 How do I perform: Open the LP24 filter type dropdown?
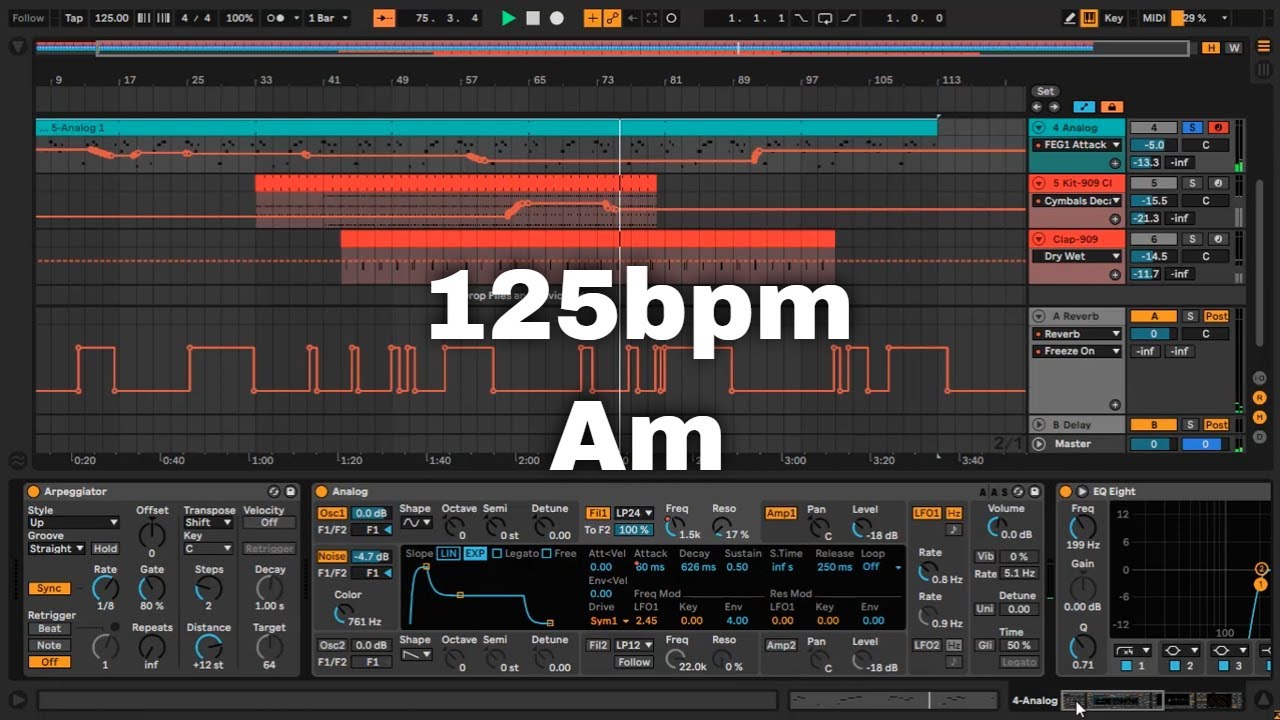pos(633,513)
